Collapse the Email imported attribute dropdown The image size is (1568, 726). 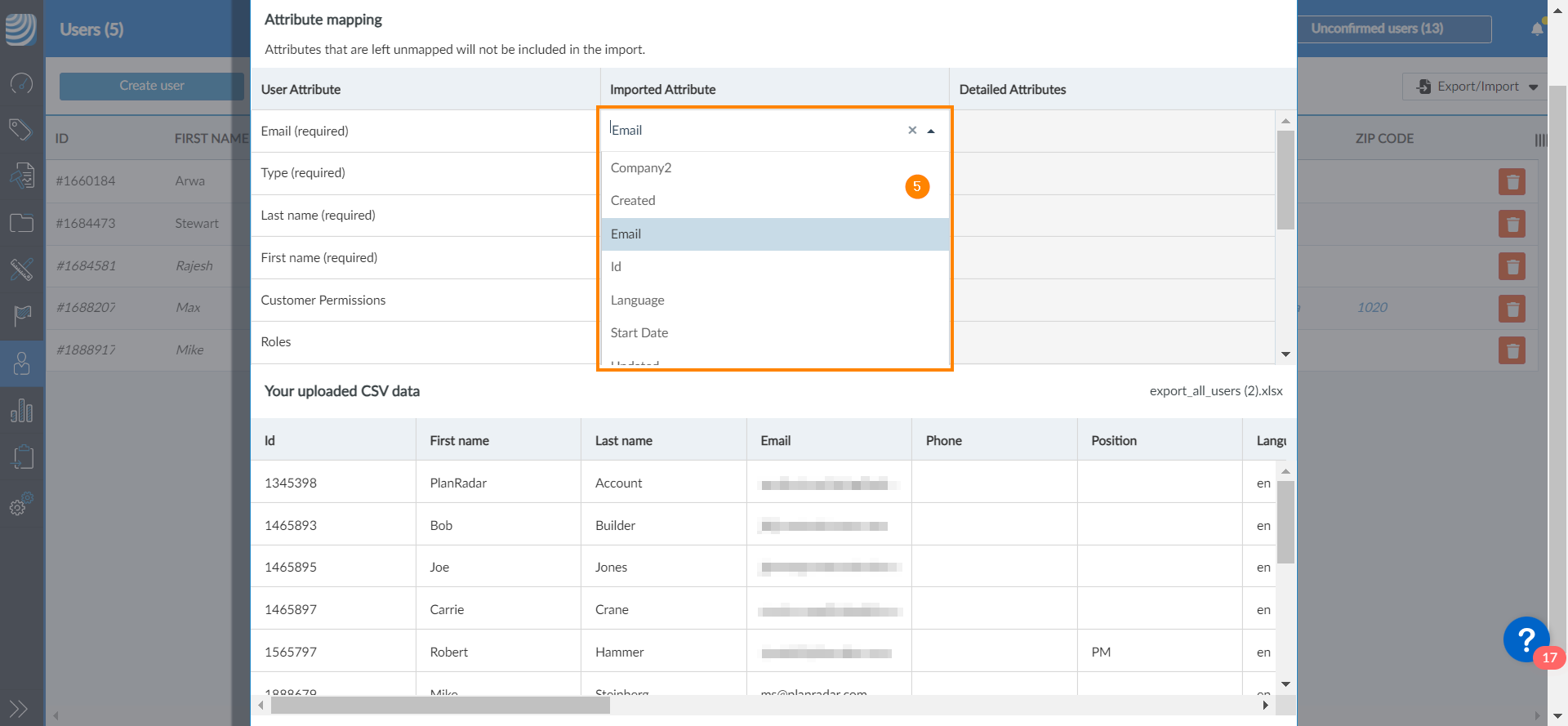tap(931, 131)
